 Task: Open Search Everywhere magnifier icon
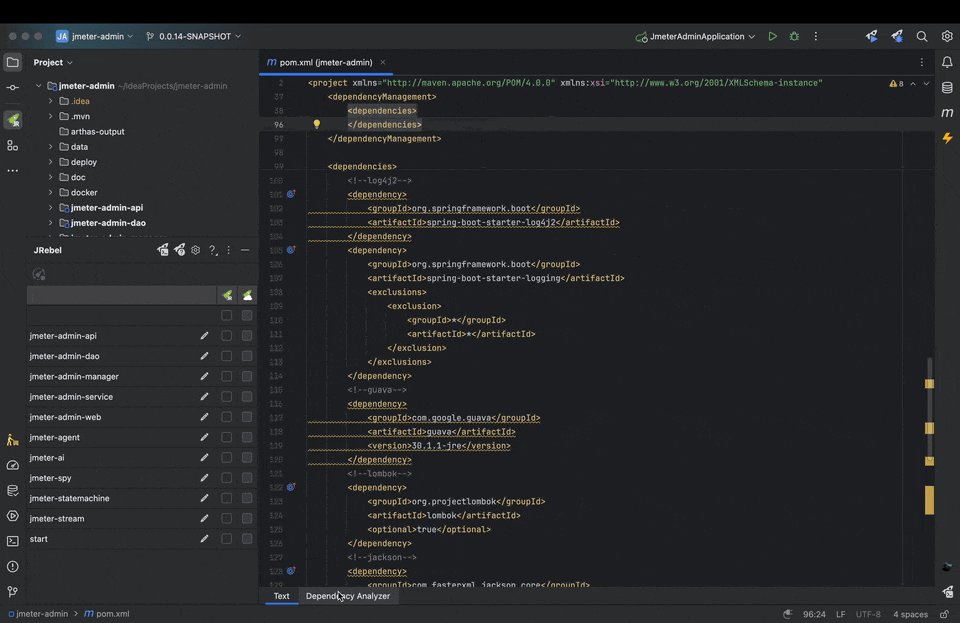(921, 37)
